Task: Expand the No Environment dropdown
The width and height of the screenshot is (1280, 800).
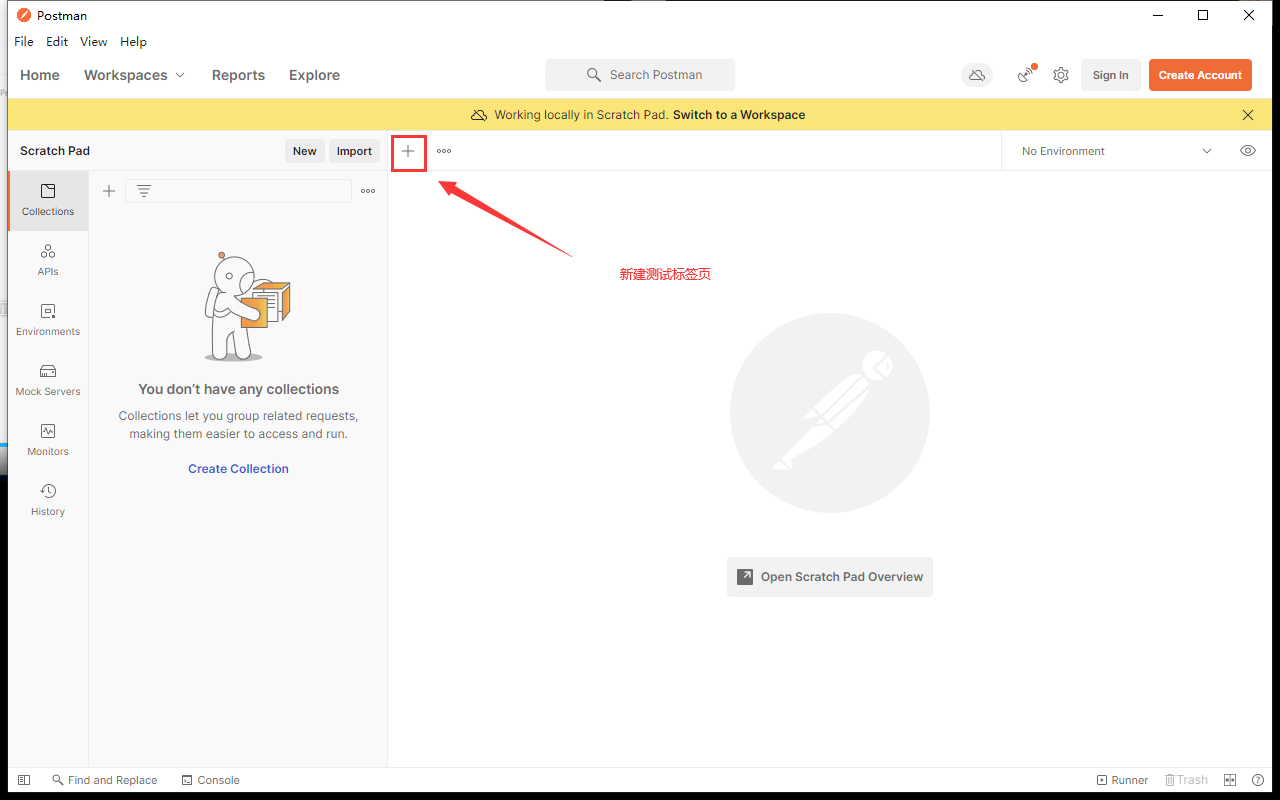Action: [1117, 151]
